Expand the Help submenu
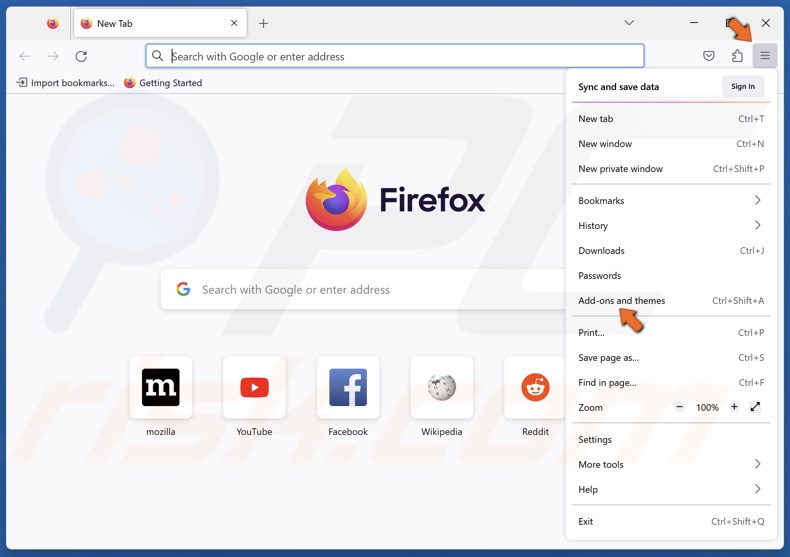Image resolution: width=790 pixels, height=557 pixels. point(671,490)
